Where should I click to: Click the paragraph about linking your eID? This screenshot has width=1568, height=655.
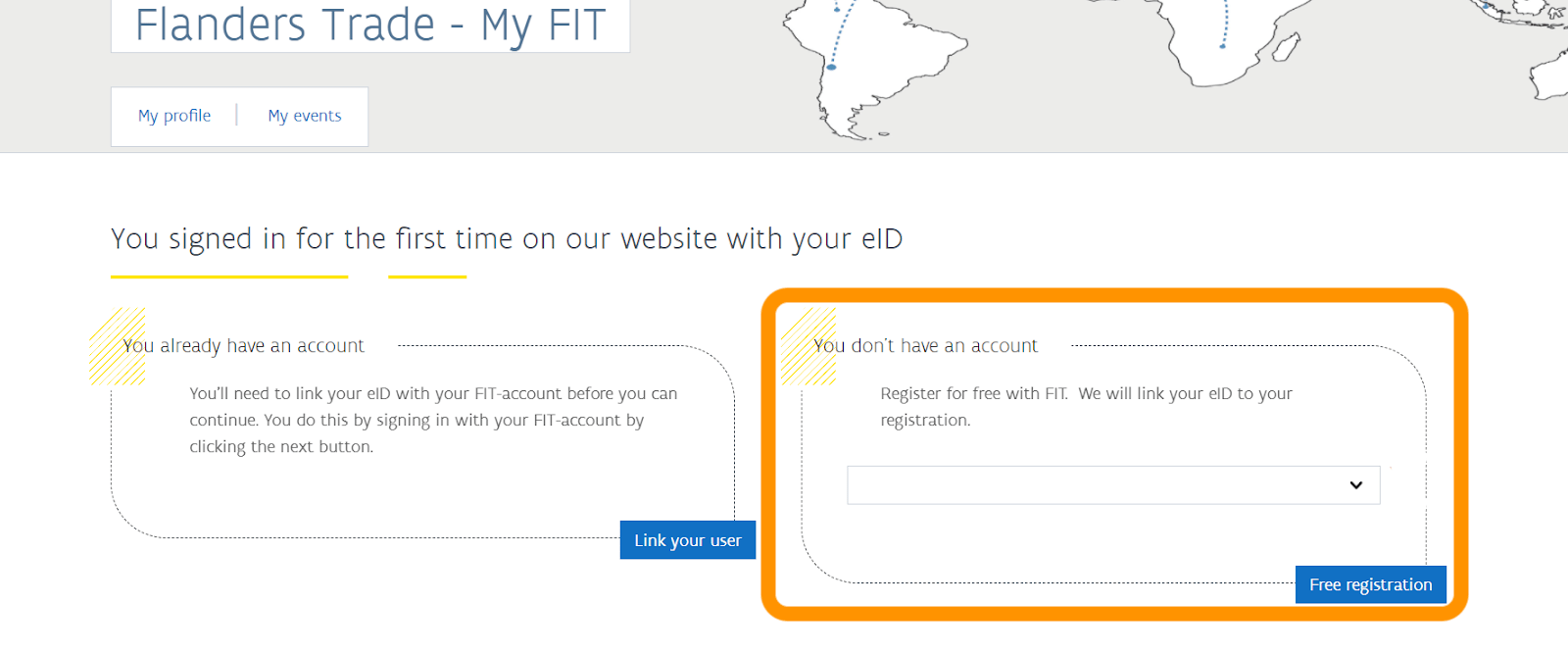(433, 420)
